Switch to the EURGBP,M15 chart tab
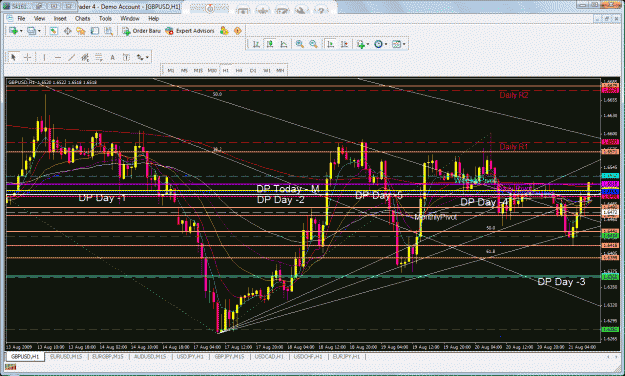The width and height of the screenshot is (625, 376). 108,356
